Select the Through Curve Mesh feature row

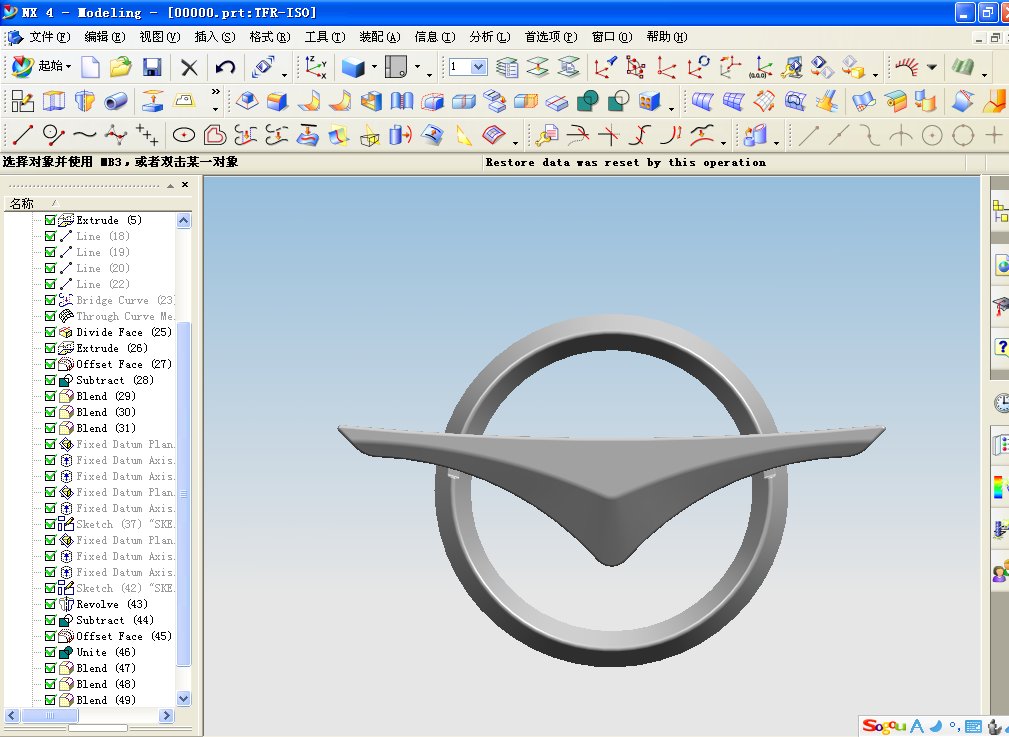coord(116,316)
